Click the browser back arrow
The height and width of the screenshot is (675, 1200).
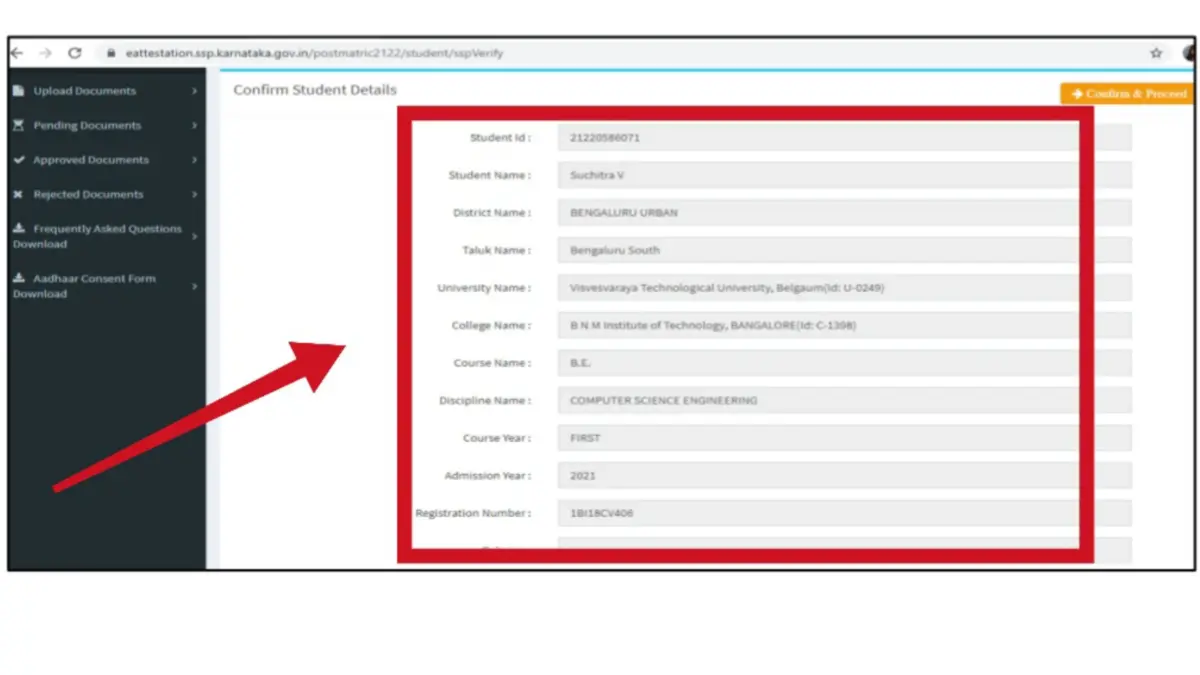pos(17,53)
